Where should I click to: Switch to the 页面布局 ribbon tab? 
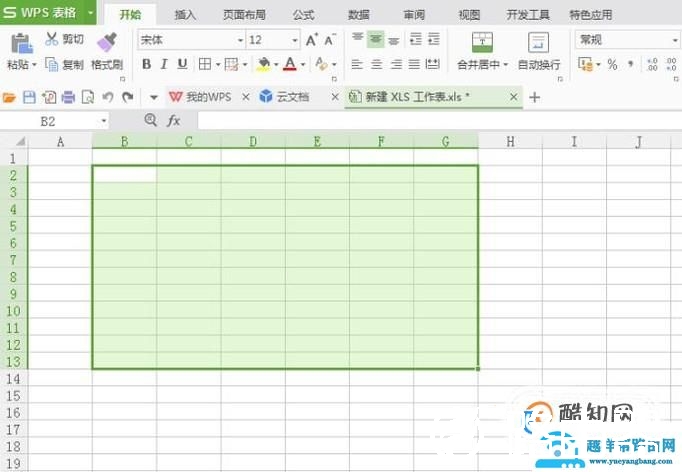tap(244, 15)
